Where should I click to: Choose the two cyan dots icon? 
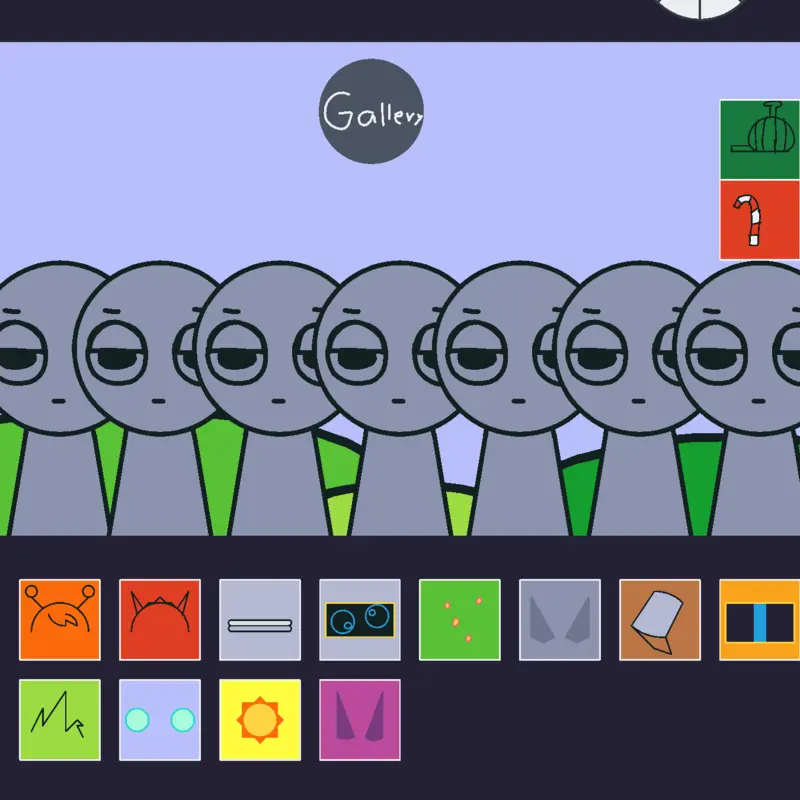click(x=160, y=719)
